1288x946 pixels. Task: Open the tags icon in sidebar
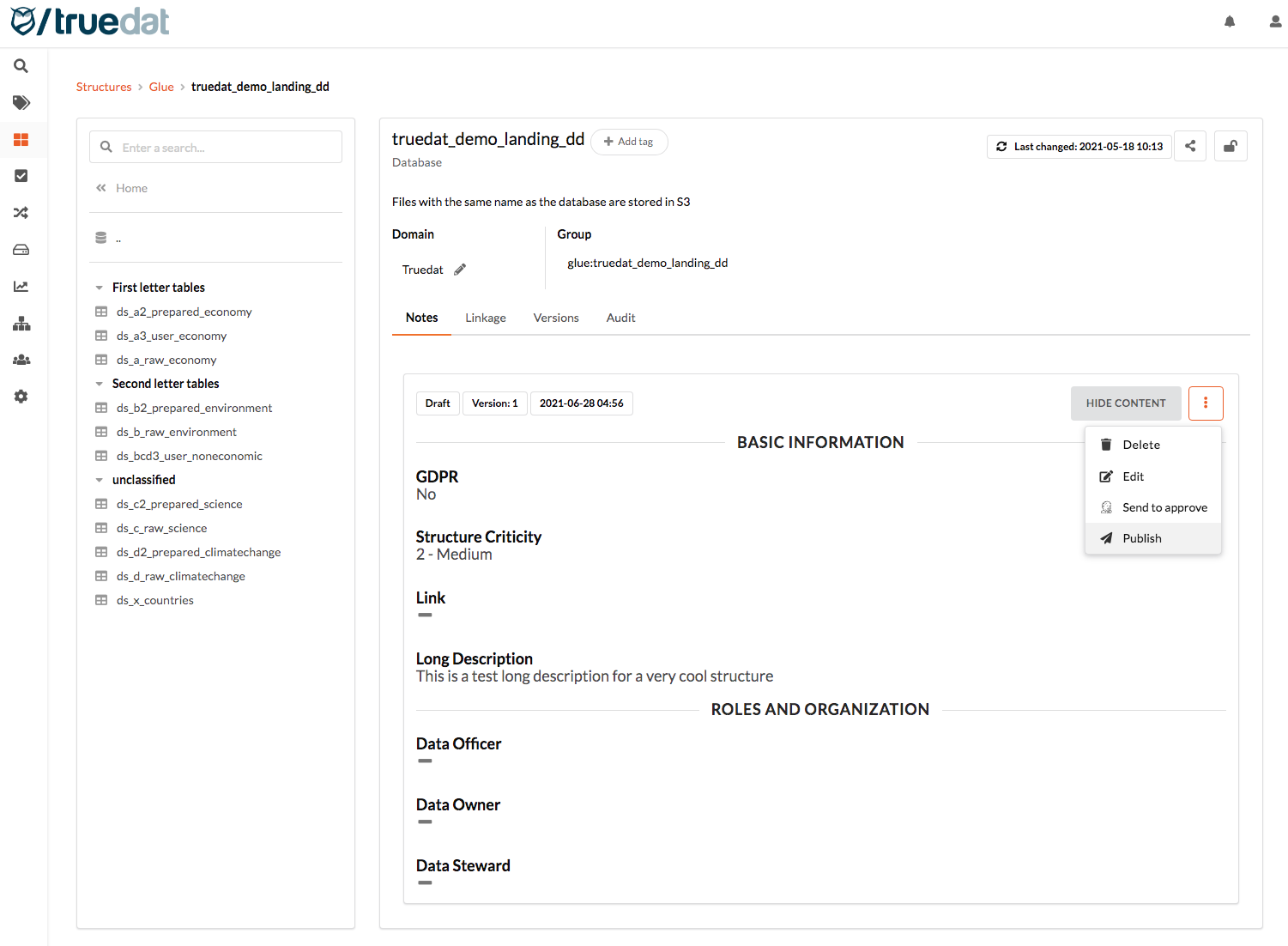click(x=21, y=103)
